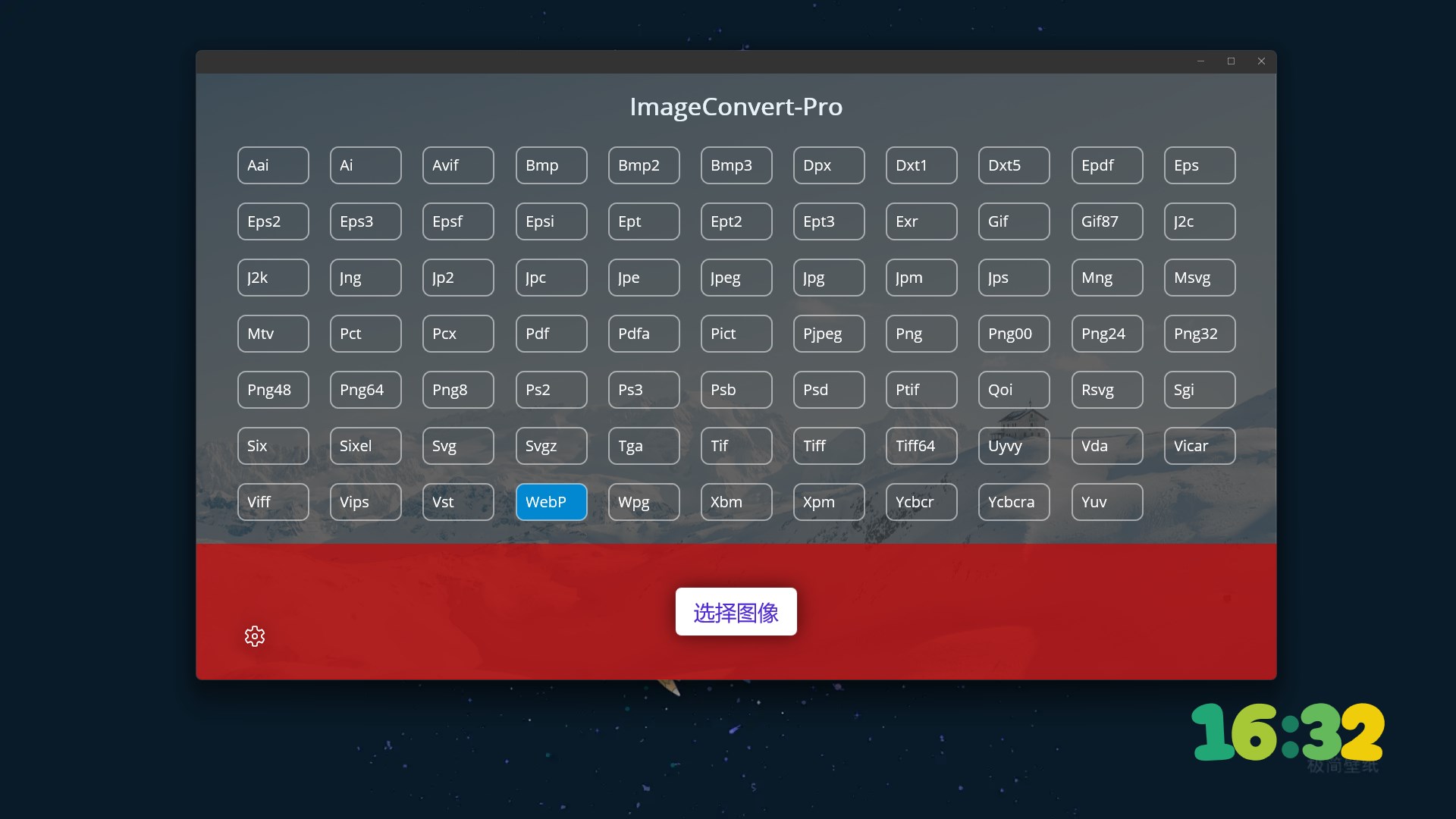Pick the Yuv format button
This screenshot has width=1456, height=819.
pos(1106,502)
